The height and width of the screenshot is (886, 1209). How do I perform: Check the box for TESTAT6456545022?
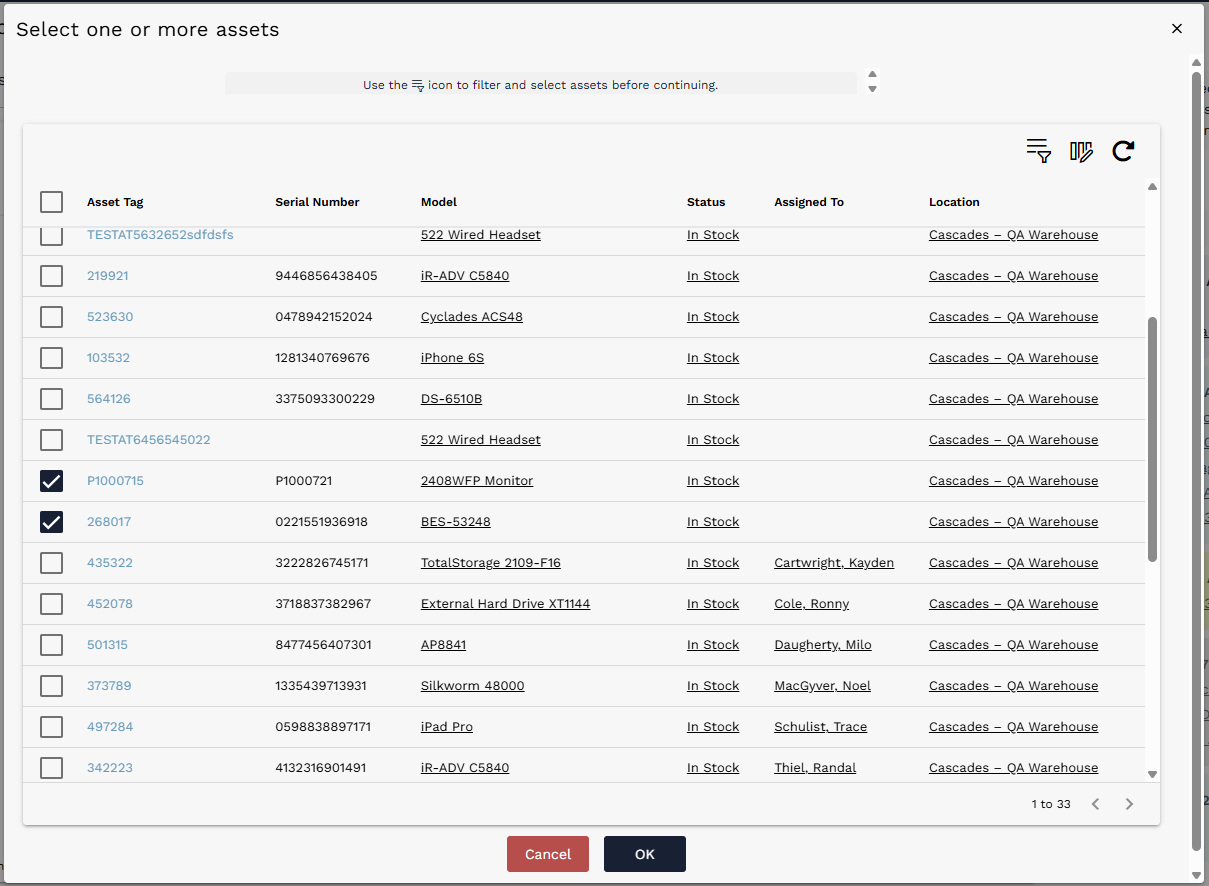pos(51,440)
